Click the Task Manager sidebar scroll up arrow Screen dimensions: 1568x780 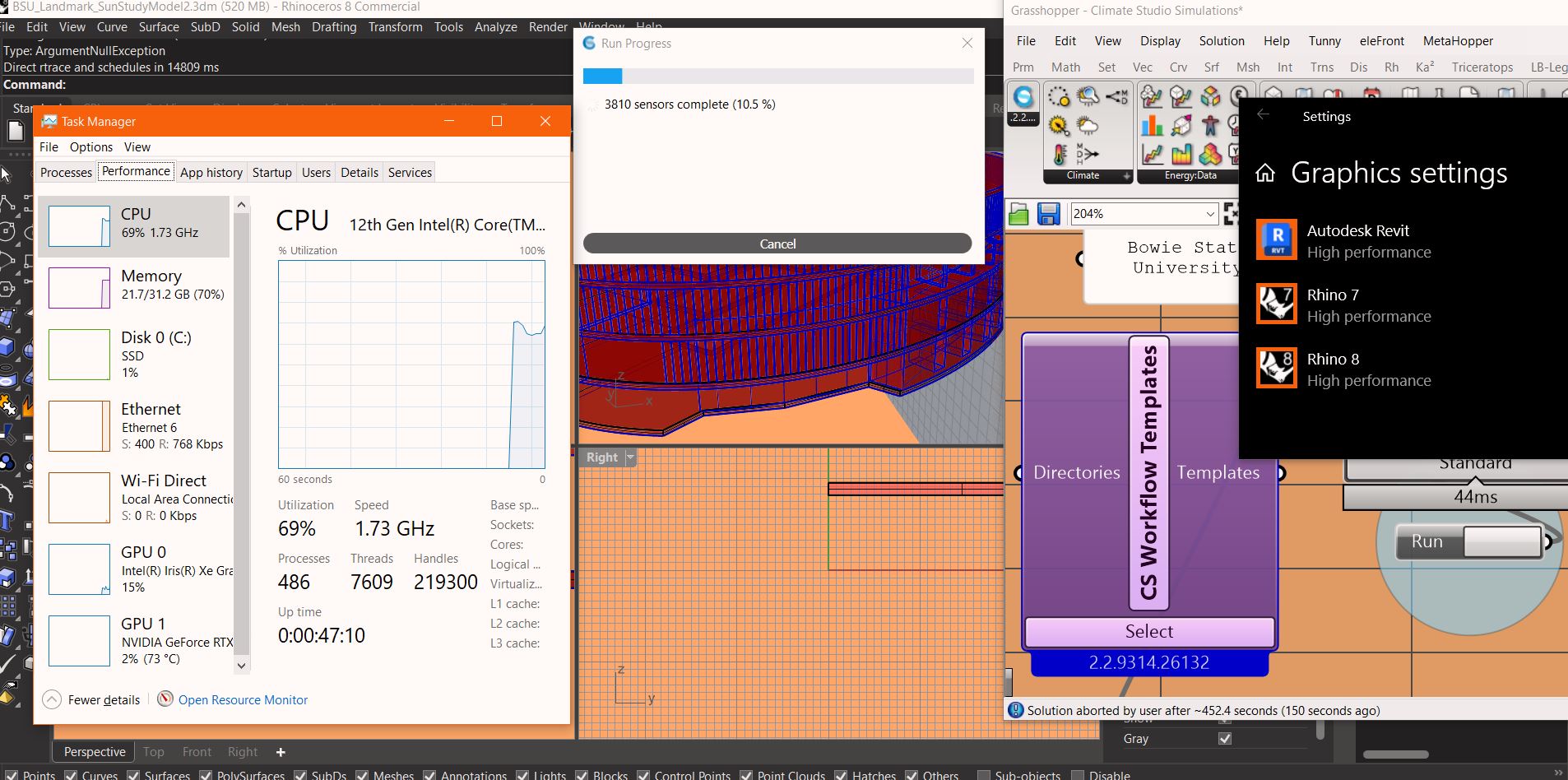click(x=241, y=205)
